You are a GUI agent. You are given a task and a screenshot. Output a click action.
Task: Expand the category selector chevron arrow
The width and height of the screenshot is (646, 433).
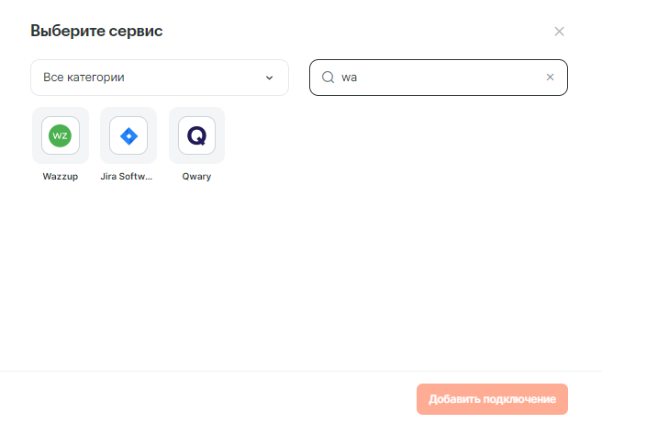269,77
